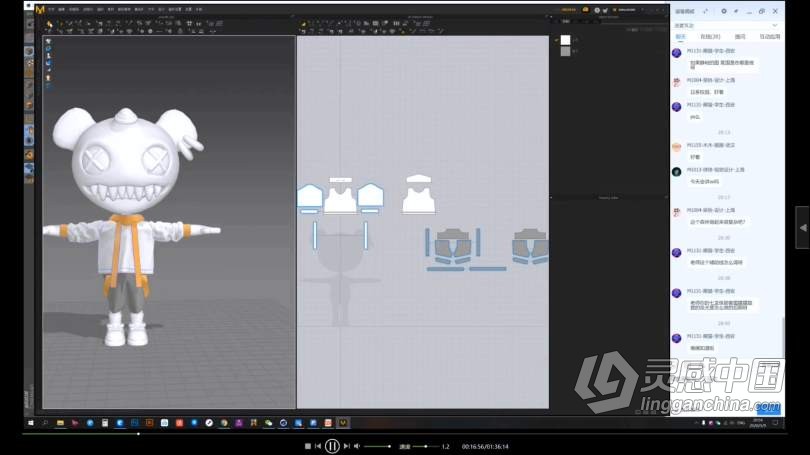Click the pin icon in chat panel header

(736, 11)
